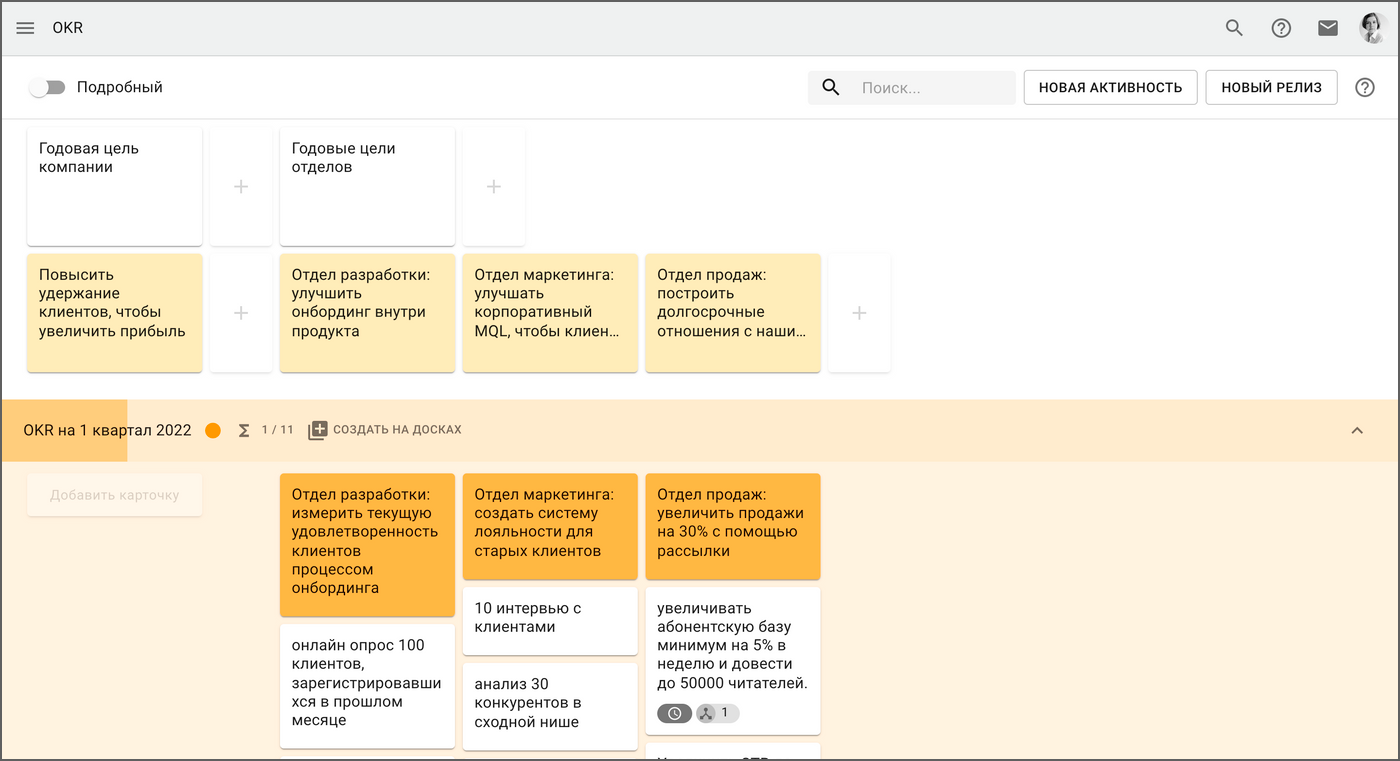Screen dimensions: 1400x761
Task: Open card 10 интервью с клиентами
Action: pos(550,621)
